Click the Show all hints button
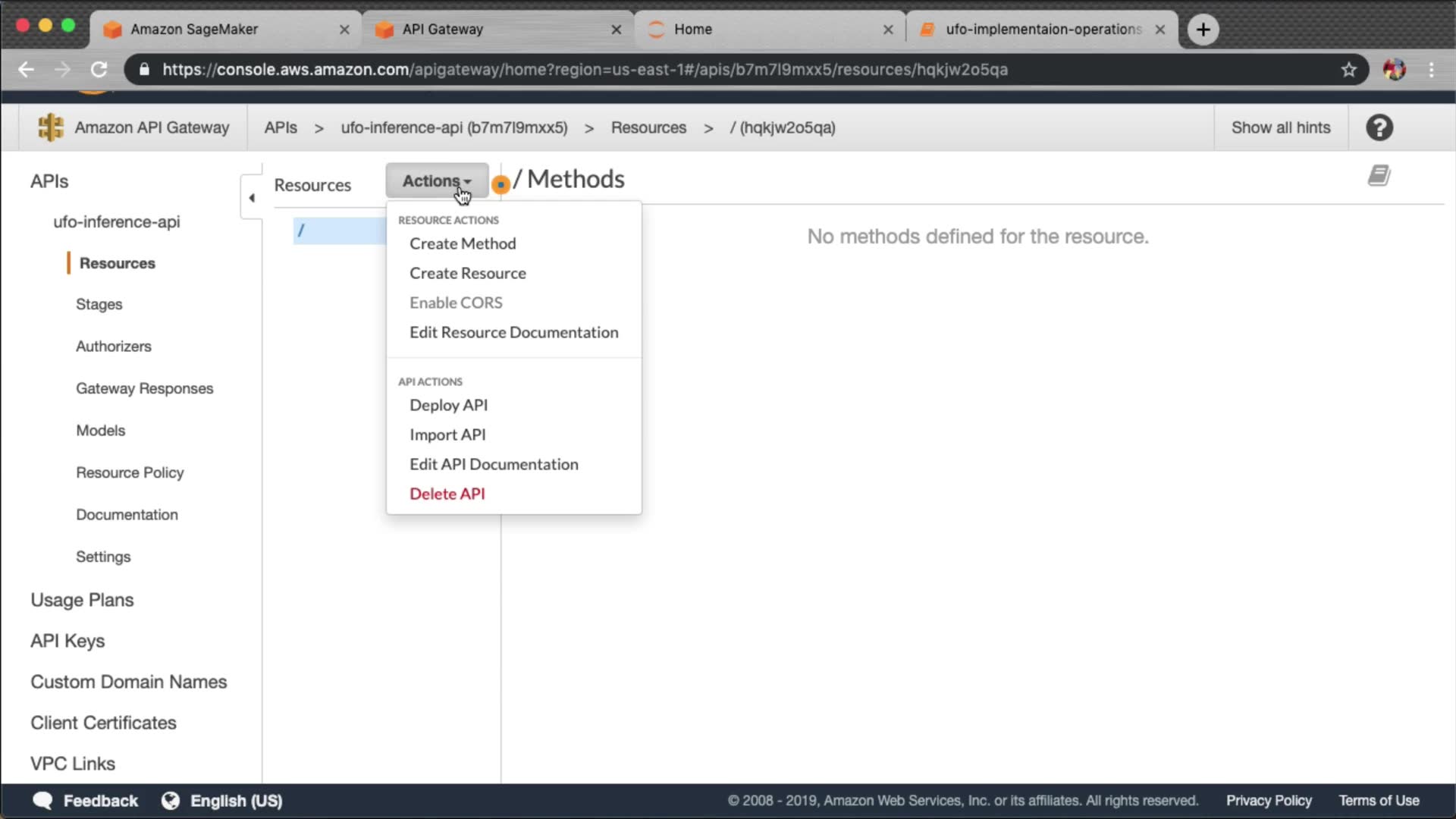The width and height of the screenshot is (1456, 819). click(1280, 127)
